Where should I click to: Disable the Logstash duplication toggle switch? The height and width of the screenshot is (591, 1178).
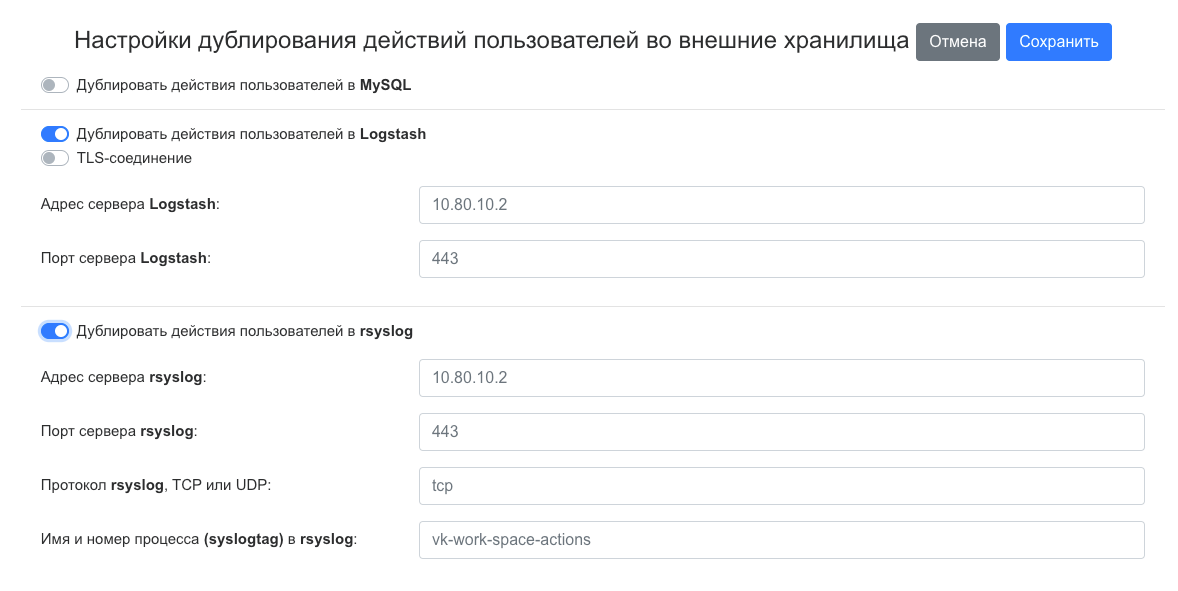55,134
